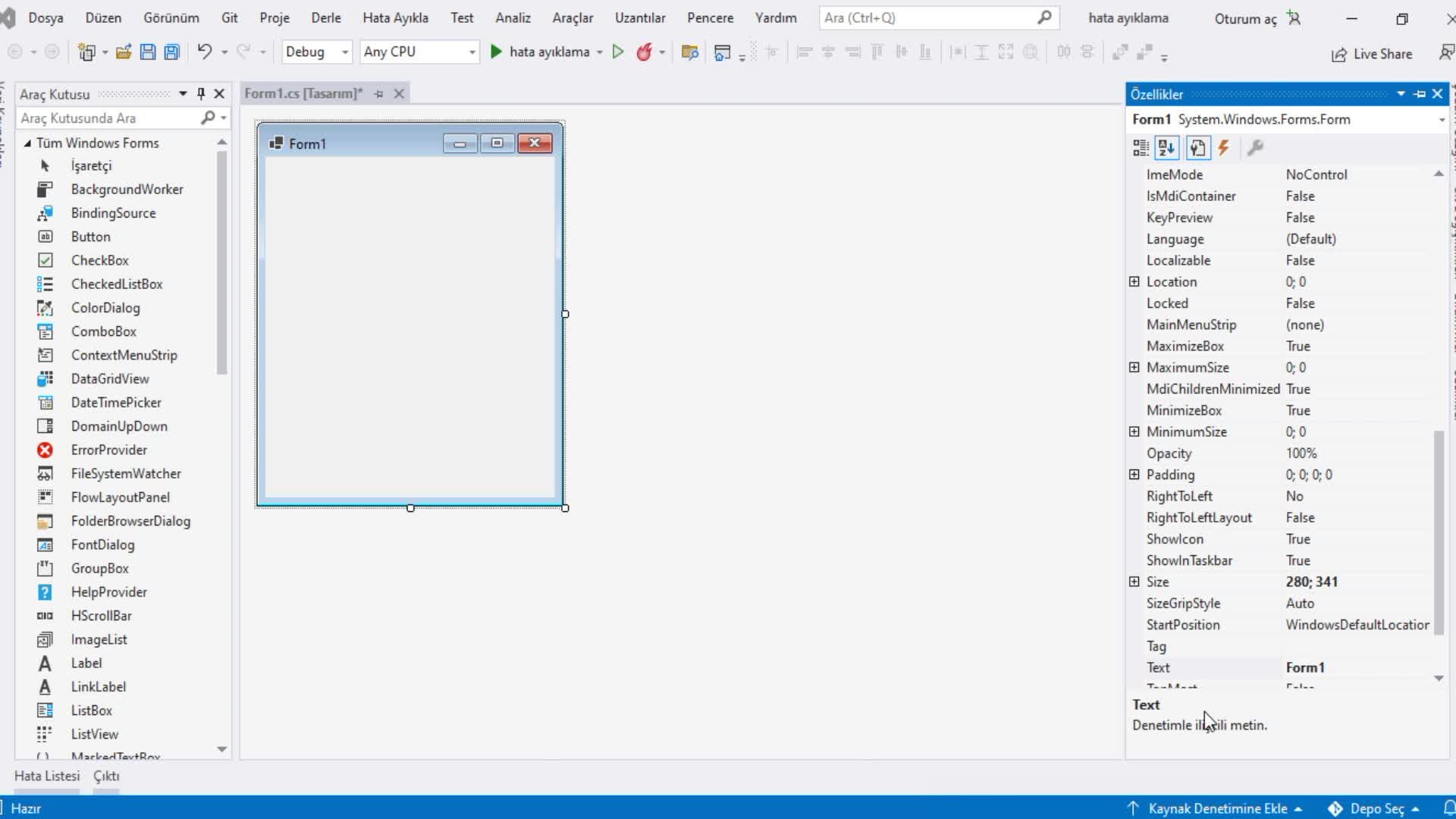
Task: Pin the Araç Kutusu panel
Action: [x=201, y=94]
